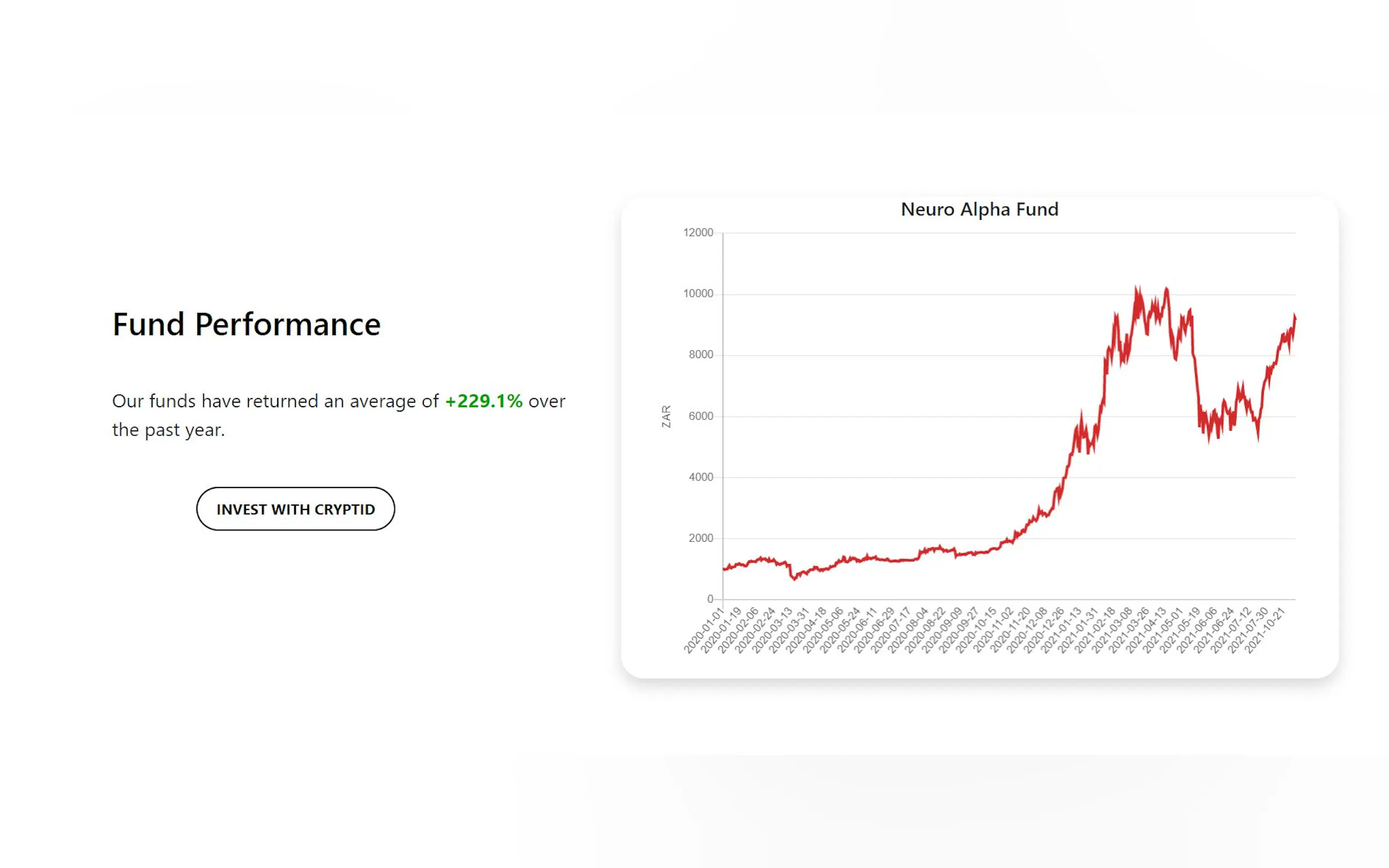Click the Invest With Cryptid button
Screen dimensions: 1389x868
coord(295,509)
